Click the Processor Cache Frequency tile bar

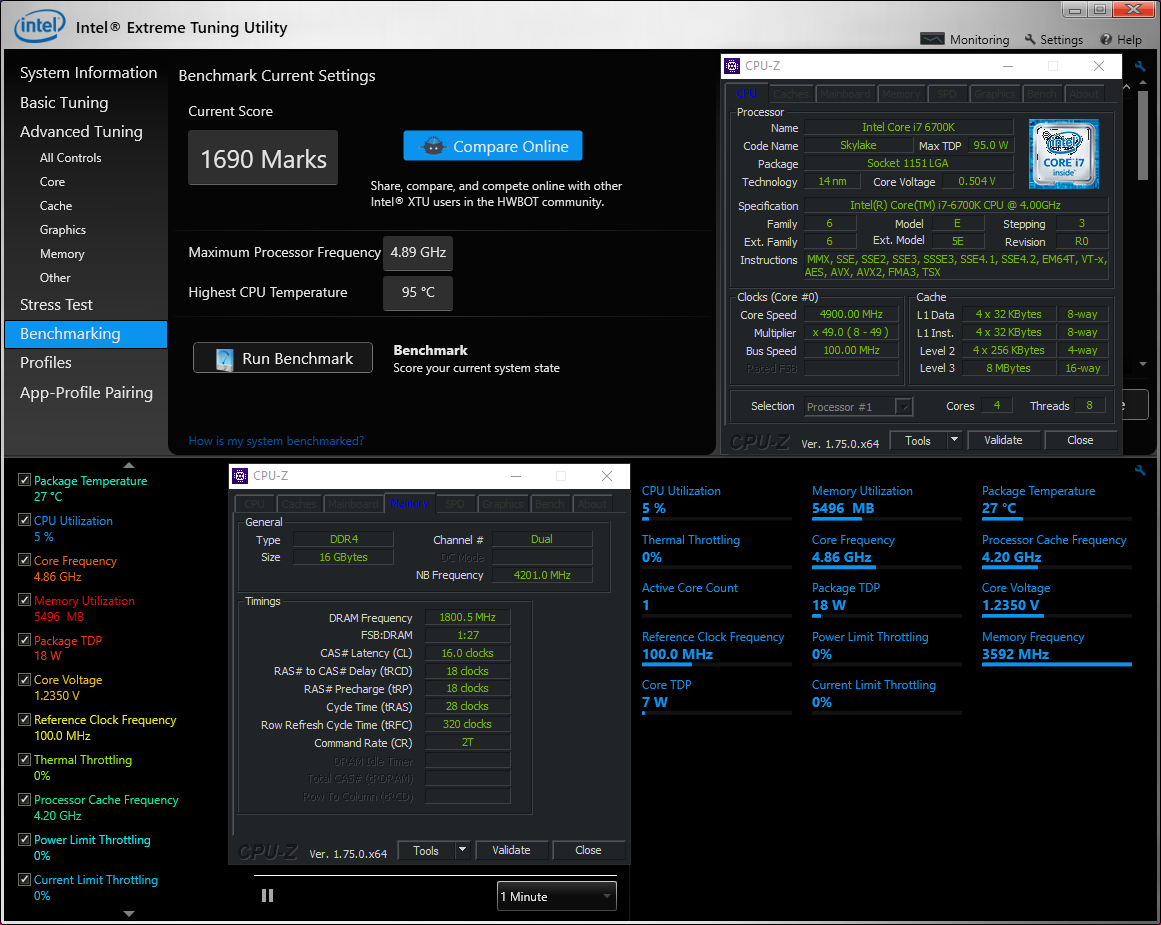(x=1057, y=567)
